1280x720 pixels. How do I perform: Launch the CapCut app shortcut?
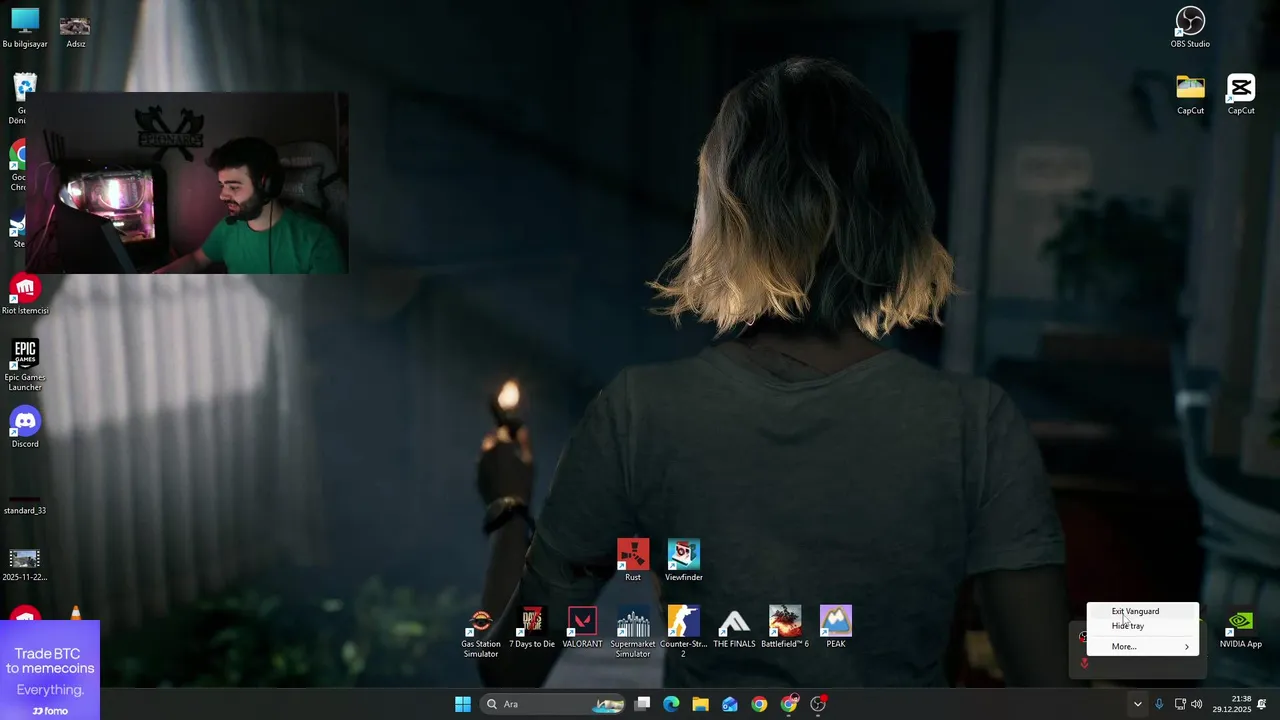[x=1241, y=95]
